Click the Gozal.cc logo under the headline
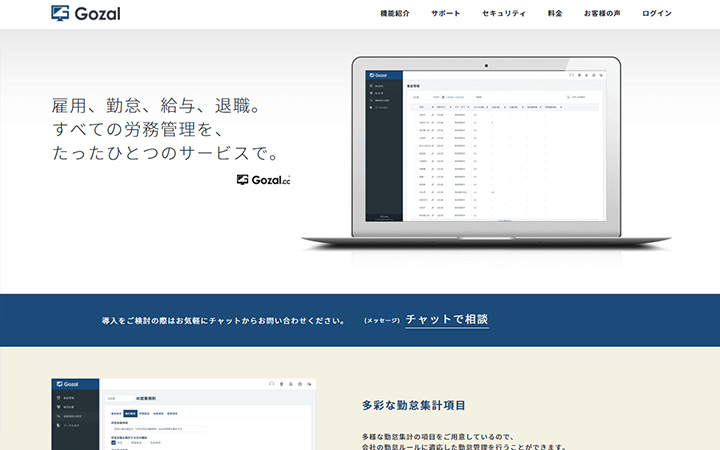 [x=264, y=180]
